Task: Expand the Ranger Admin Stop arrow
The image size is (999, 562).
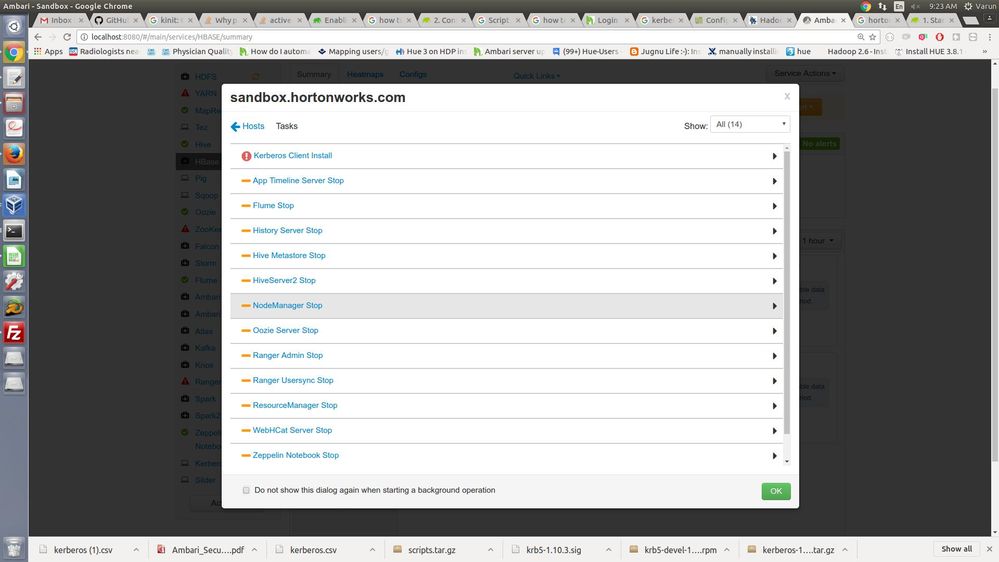Action: click(x=774, y=356)
